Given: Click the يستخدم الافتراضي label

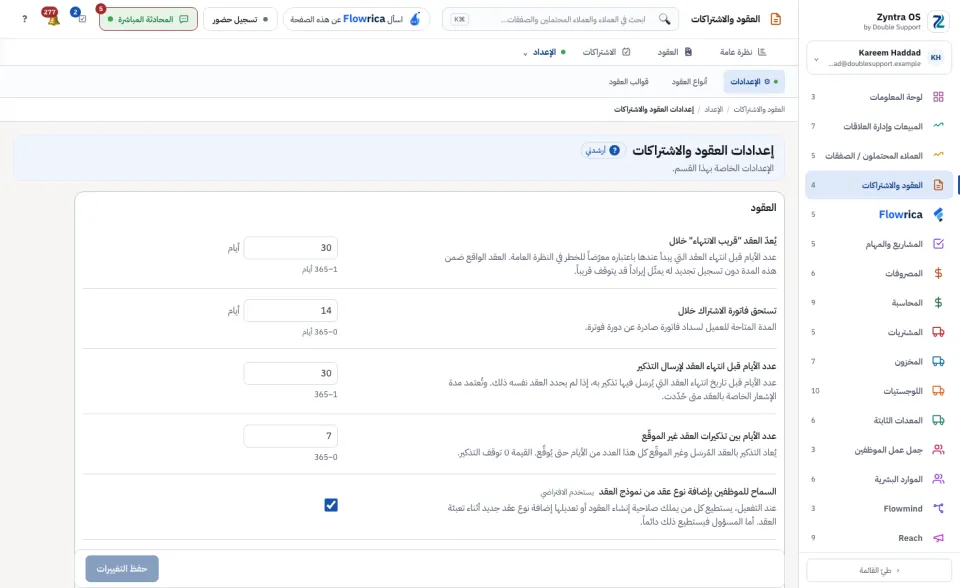Looking at the screenshot, I should (567, 492).
